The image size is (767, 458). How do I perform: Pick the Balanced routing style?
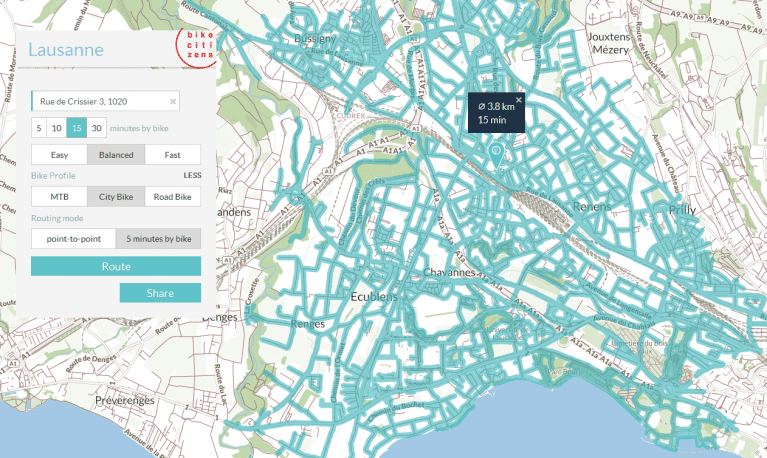[x=116, y=155]
